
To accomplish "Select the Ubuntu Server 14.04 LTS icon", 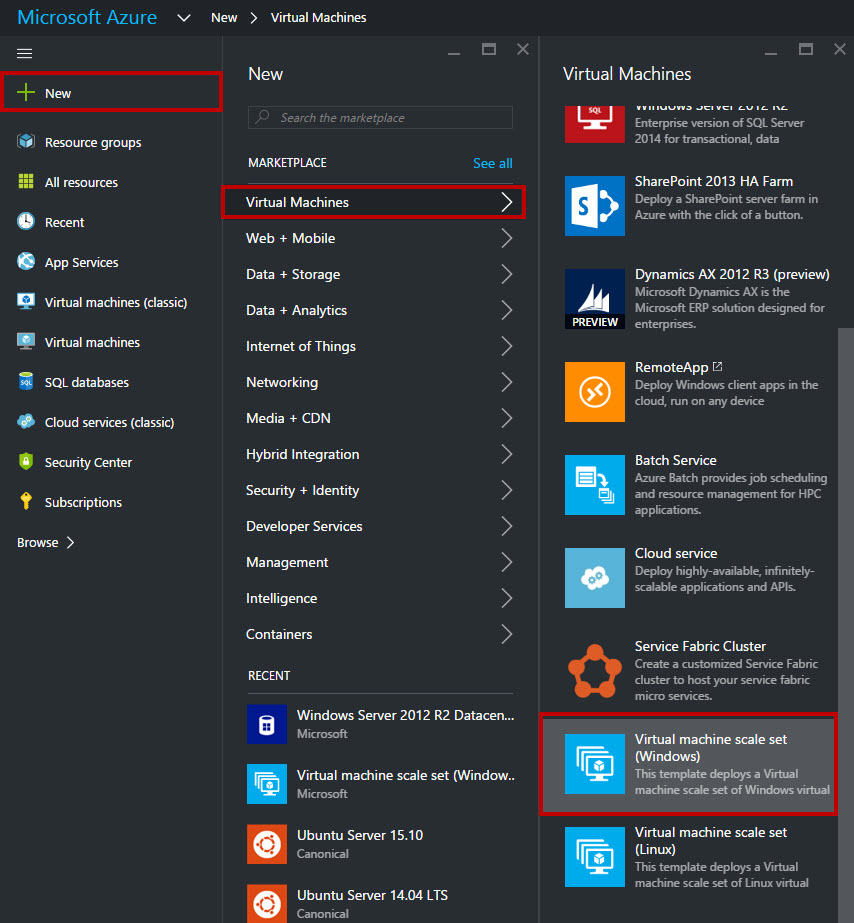I will [267, 904].
